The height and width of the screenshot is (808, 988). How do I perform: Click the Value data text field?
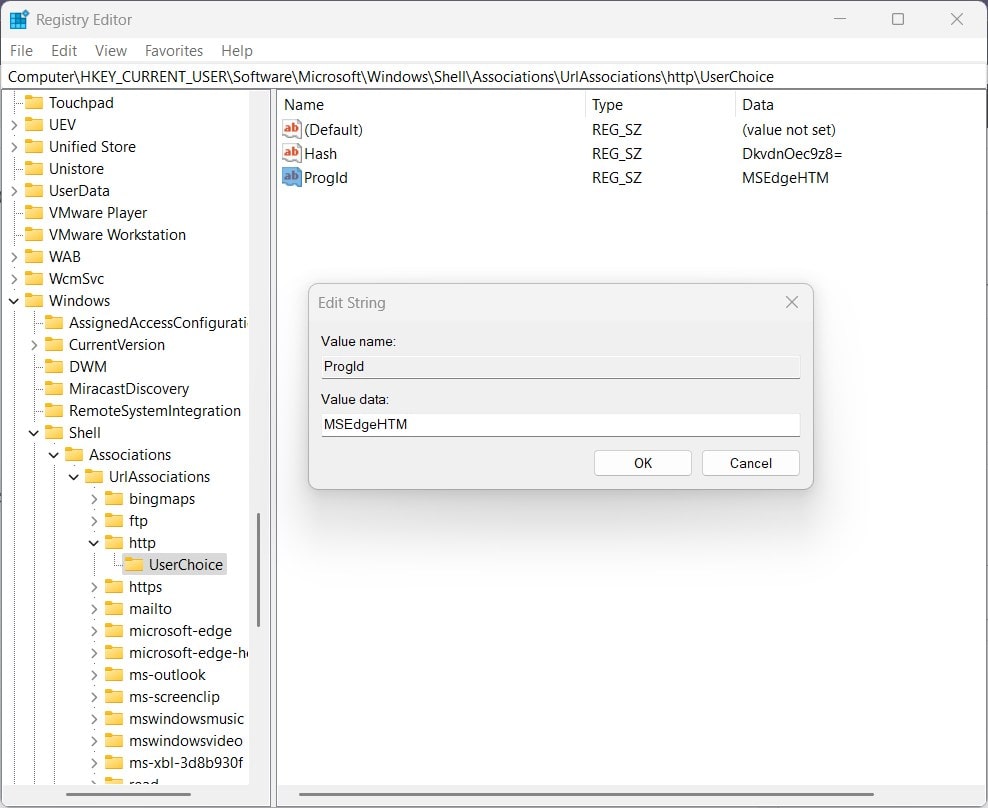(x=559, y=424)
